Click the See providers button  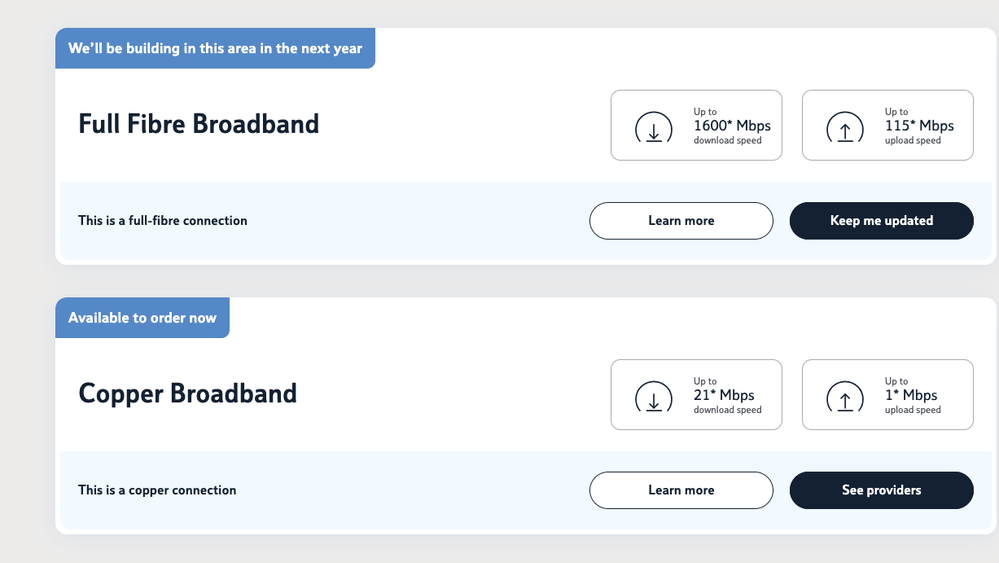click(881, 490)
